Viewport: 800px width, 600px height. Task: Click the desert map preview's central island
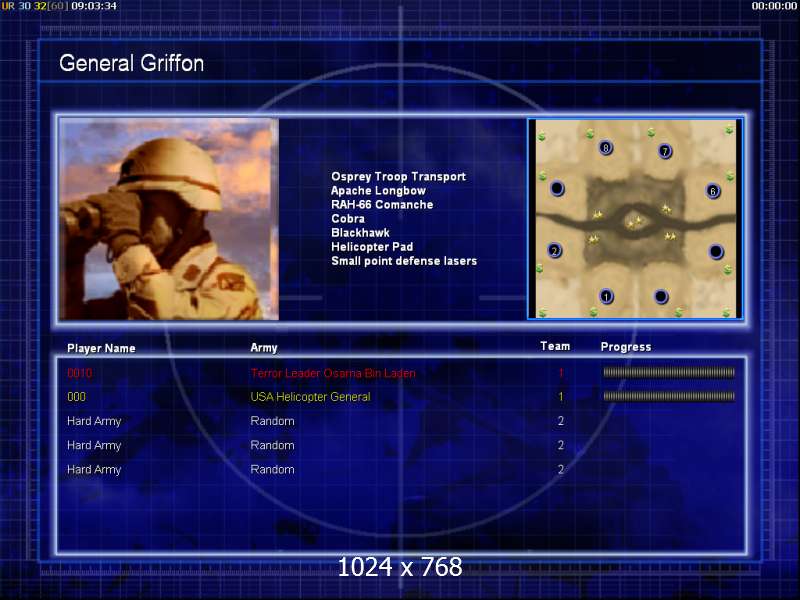635,221
